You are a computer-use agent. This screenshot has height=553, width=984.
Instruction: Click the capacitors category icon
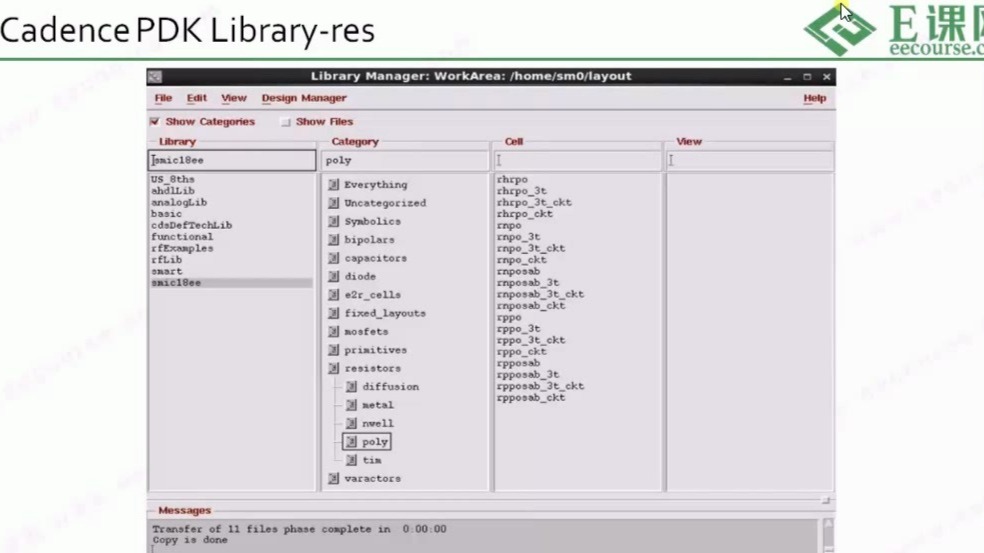coord(334,258)
